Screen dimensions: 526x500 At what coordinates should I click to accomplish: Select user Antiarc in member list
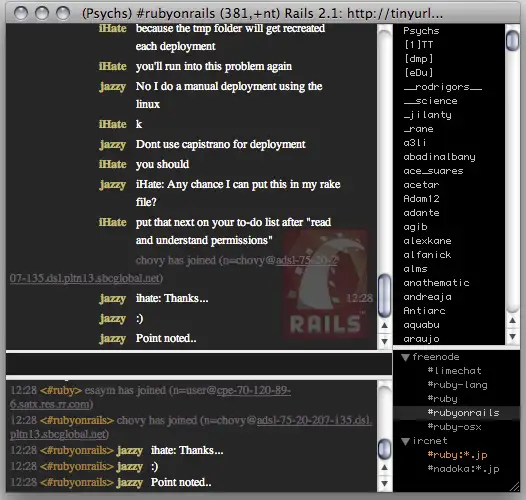coord(424,311)
